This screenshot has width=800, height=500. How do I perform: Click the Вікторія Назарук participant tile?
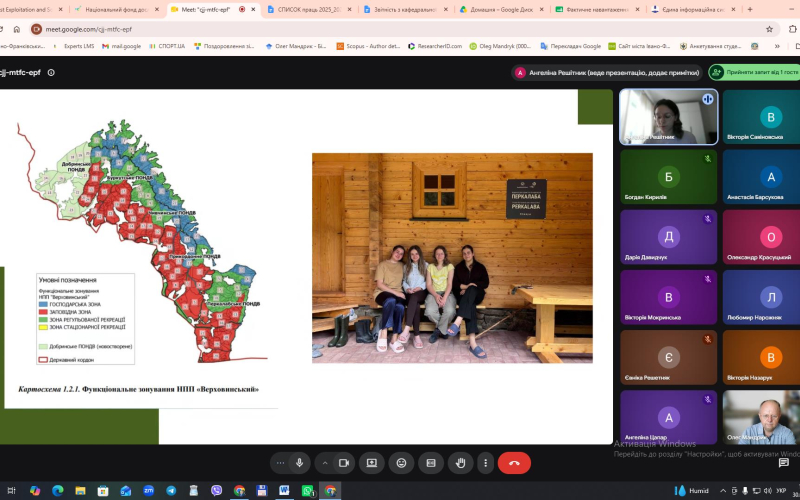click(761, 357)
